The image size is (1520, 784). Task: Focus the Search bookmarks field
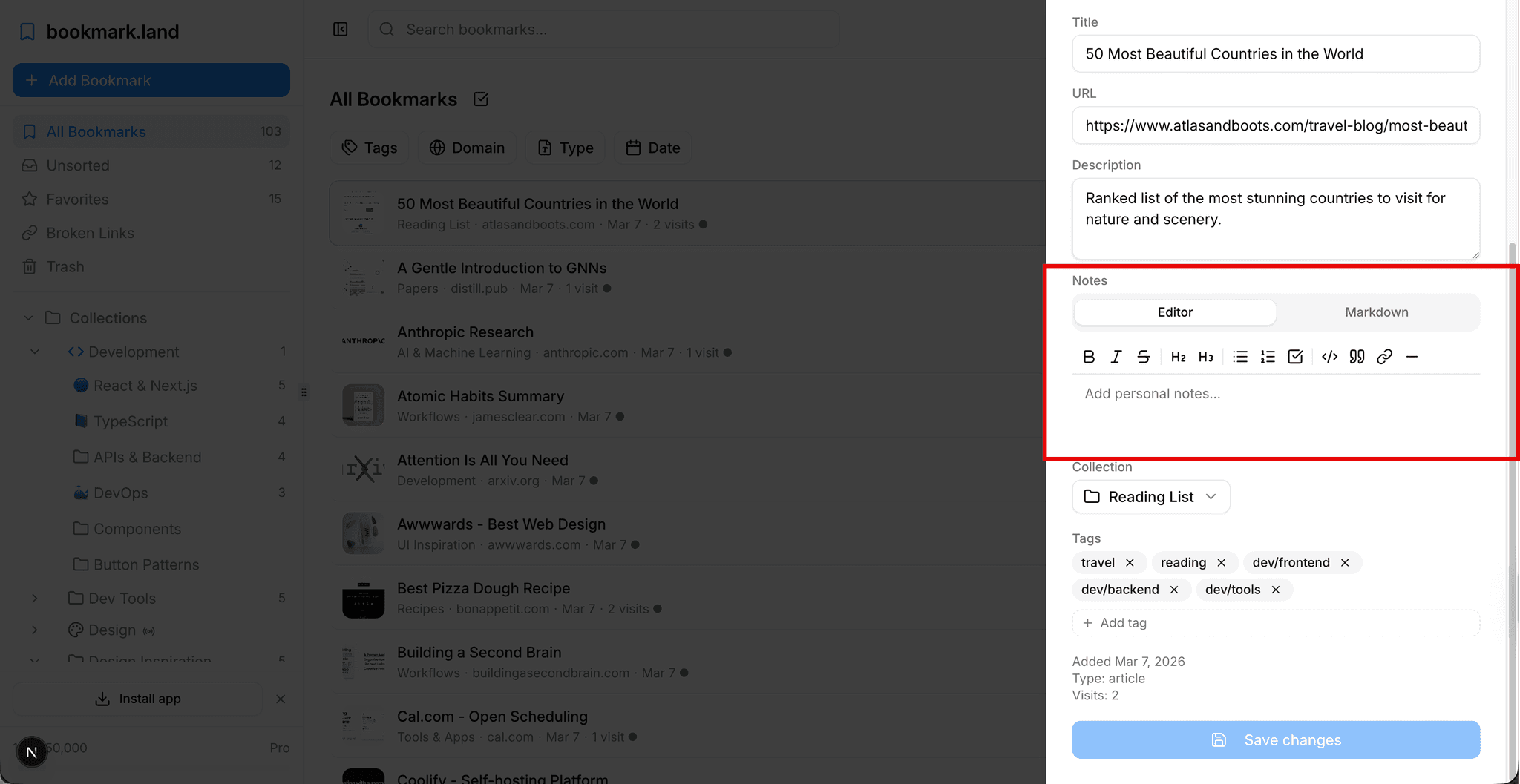(x=604, y=30)
